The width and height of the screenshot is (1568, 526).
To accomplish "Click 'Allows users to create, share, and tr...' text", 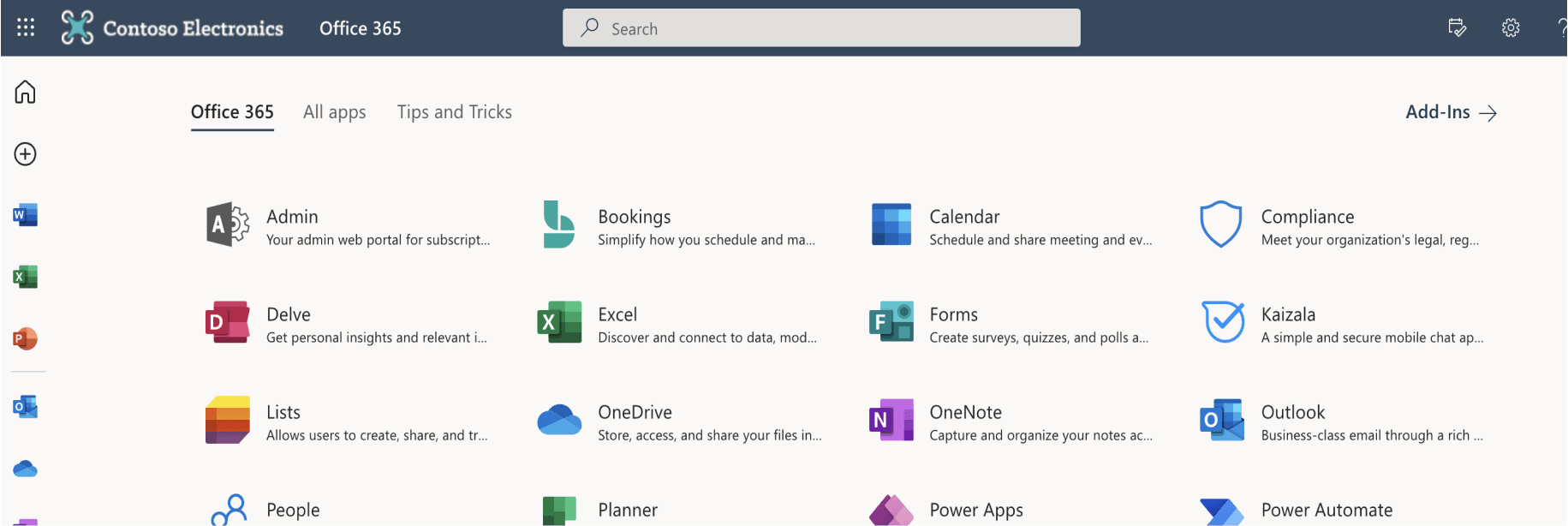I will pos(377,435).
